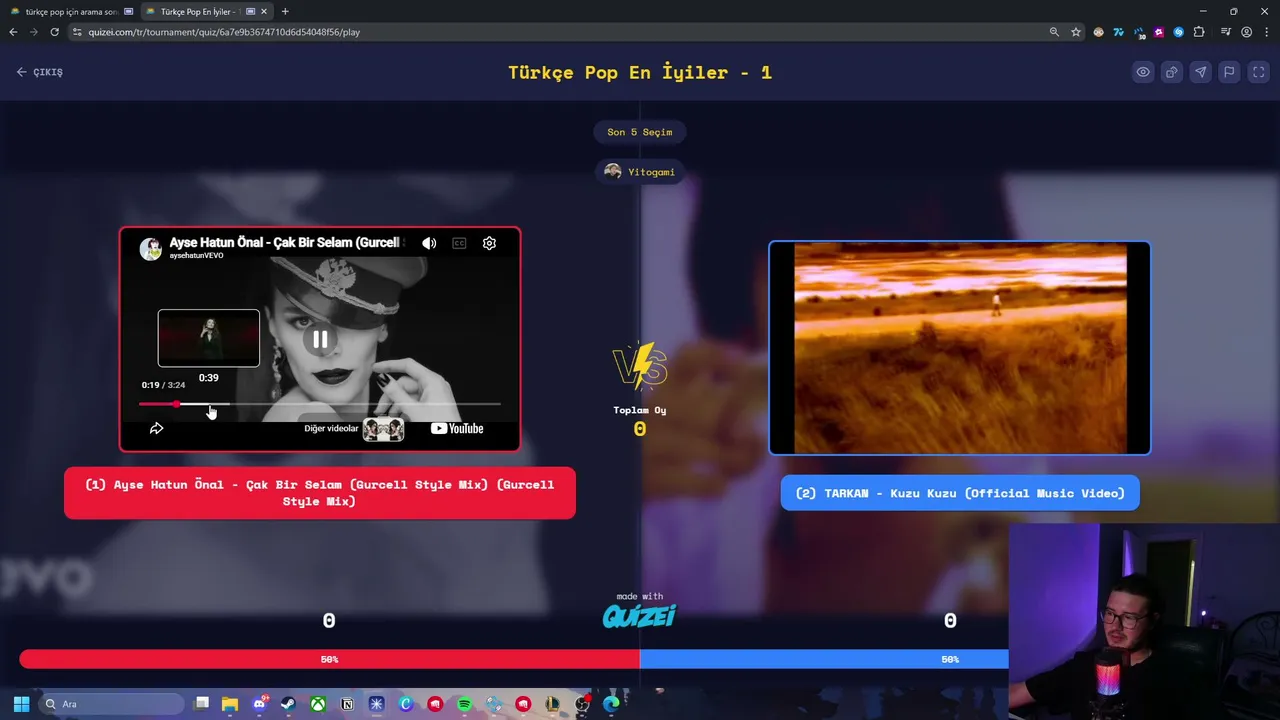1280x720 pixels.
Task: Seek in the YouTube progress bar
Action: coord(320,404)
